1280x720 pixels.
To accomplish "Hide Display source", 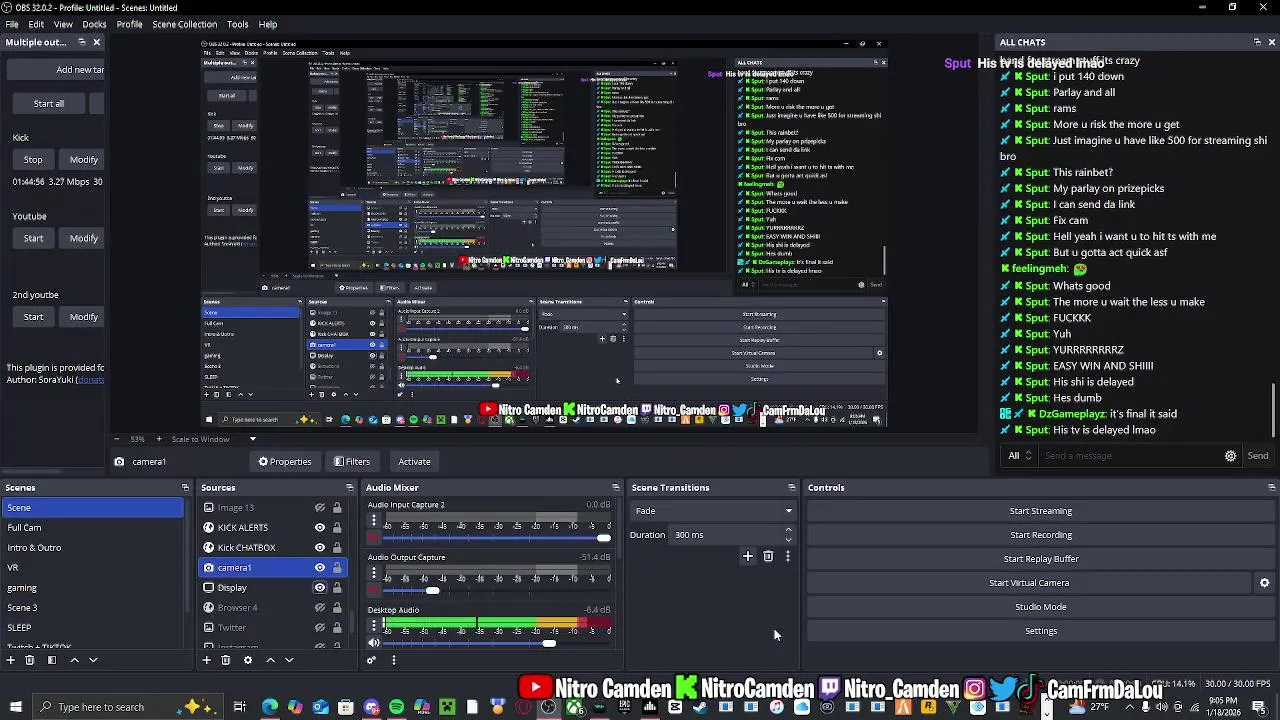I will (320, 588).
